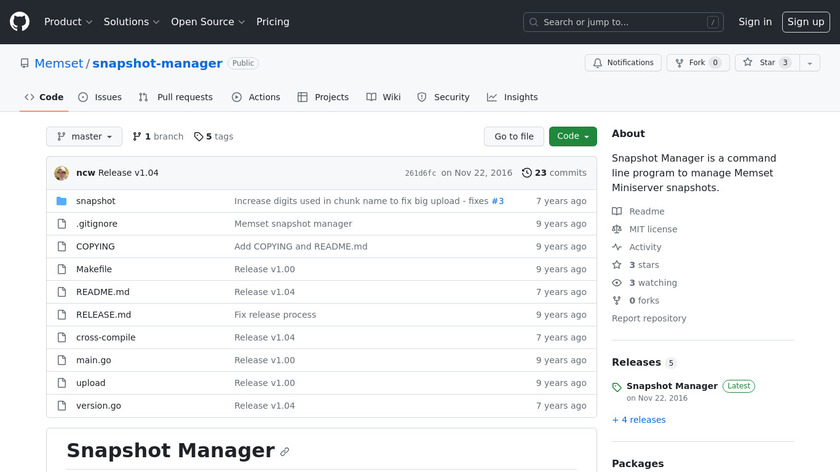
Task: Click the star icon next to 3 stars
Action: click(617, 265)
